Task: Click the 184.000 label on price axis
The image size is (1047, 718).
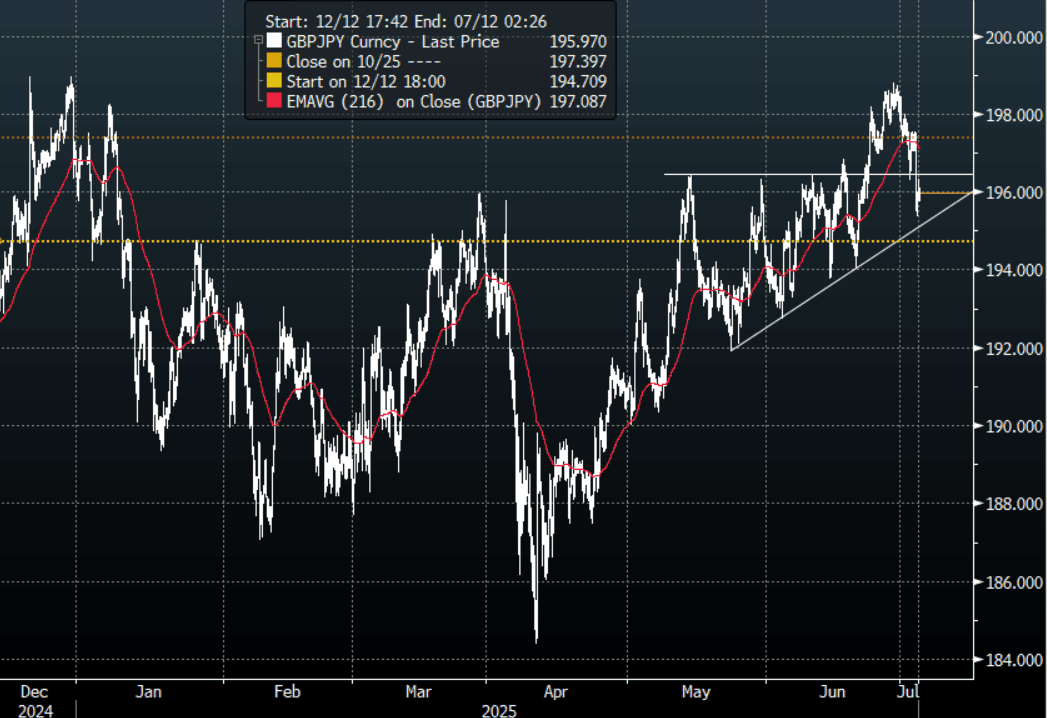Action: (1010, 660)
